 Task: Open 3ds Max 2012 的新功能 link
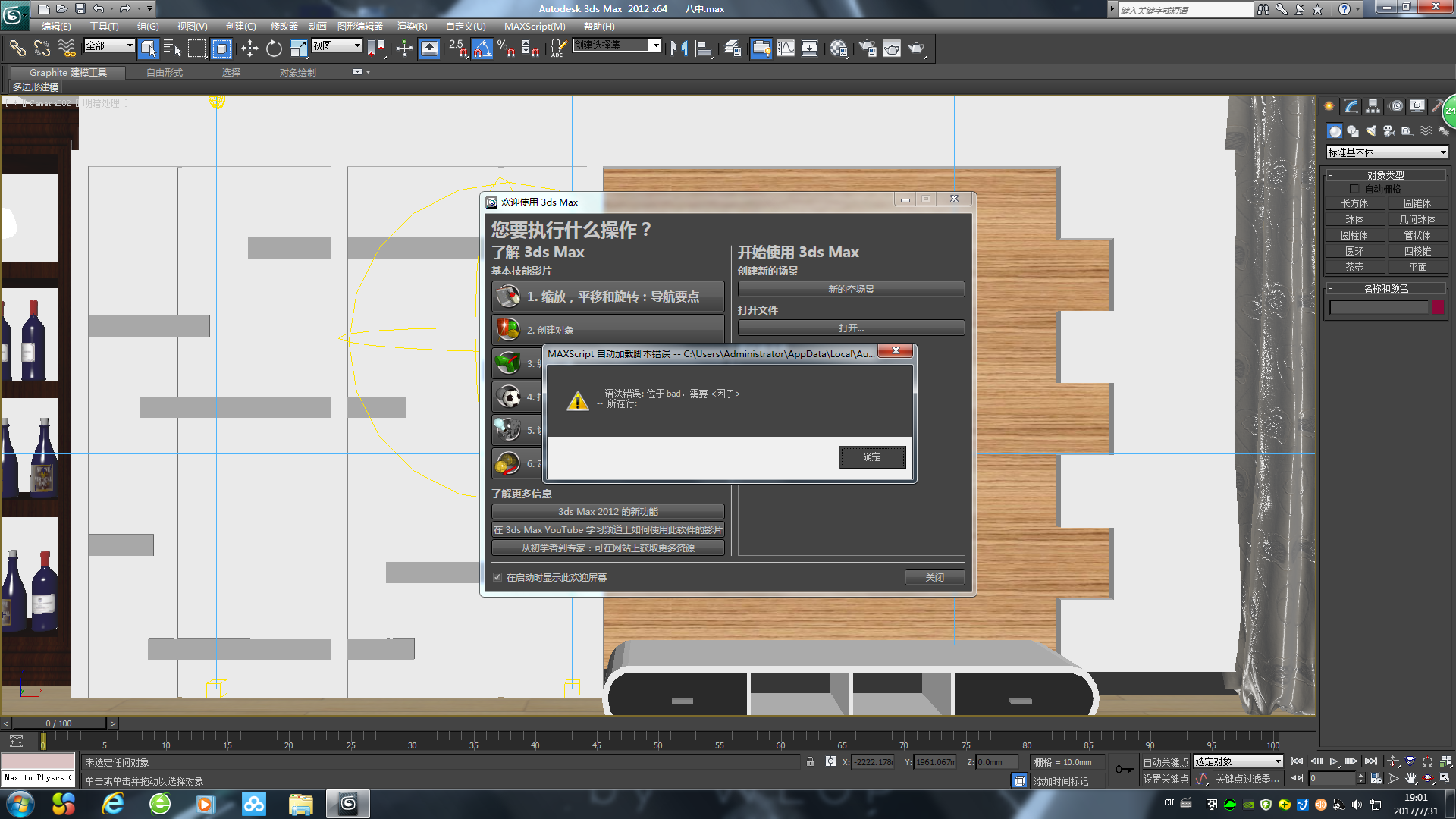608,512
